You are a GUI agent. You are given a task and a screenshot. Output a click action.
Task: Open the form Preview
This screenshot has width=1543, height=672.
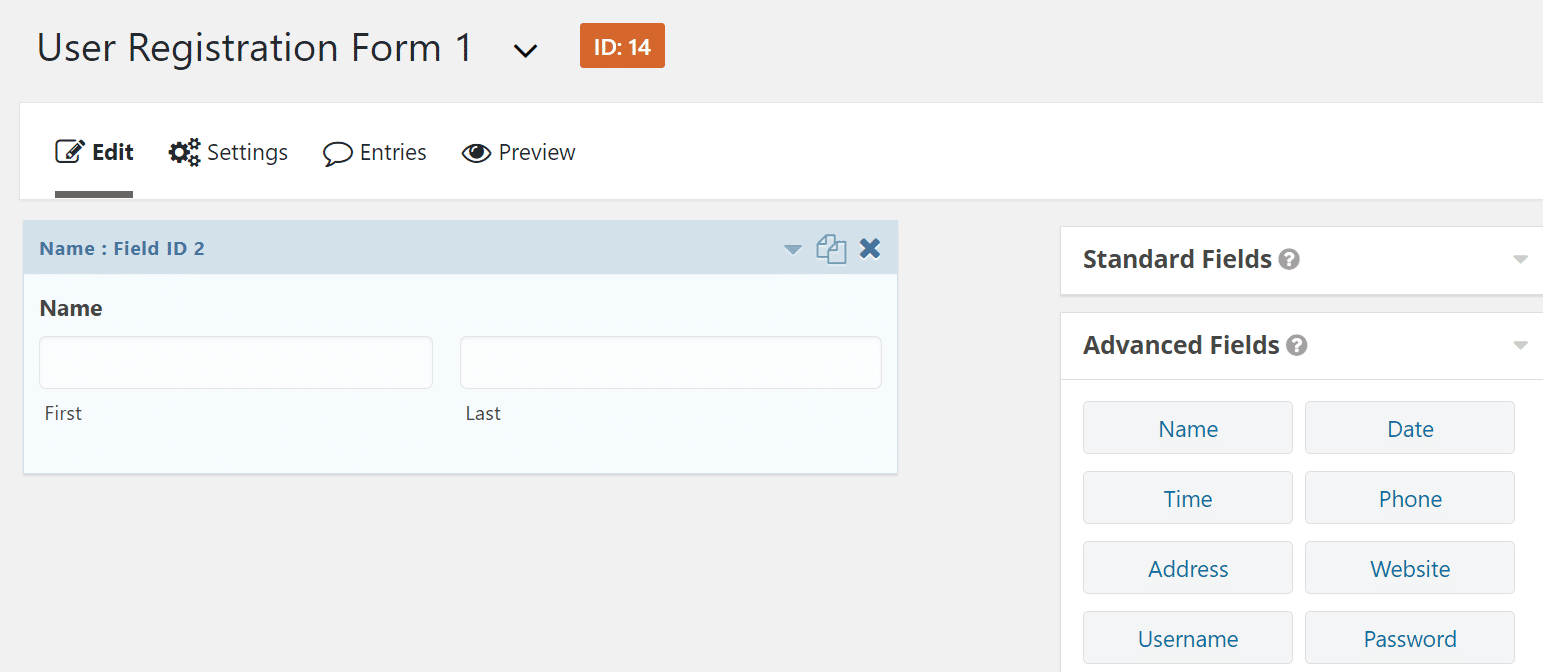[x=518, y=153]
